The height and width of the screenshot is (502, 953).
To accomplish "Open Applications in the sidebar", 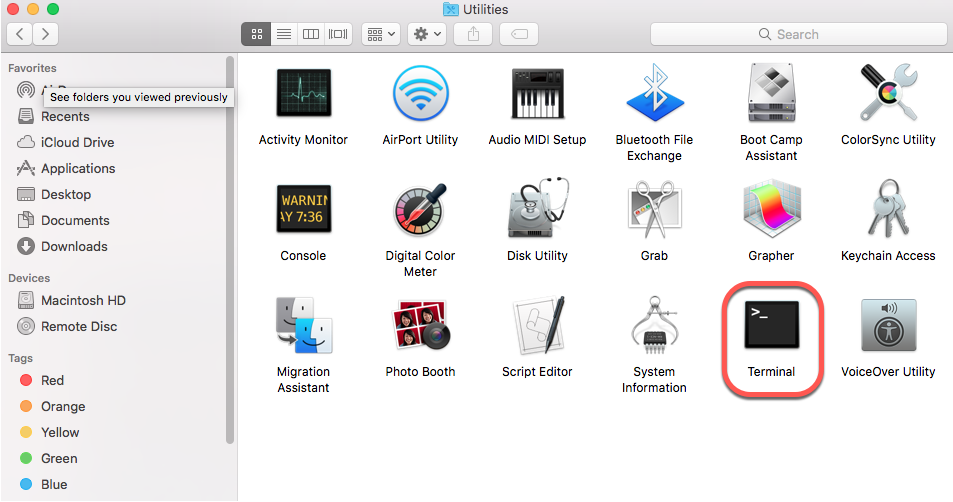I will (x=66, y=168).
